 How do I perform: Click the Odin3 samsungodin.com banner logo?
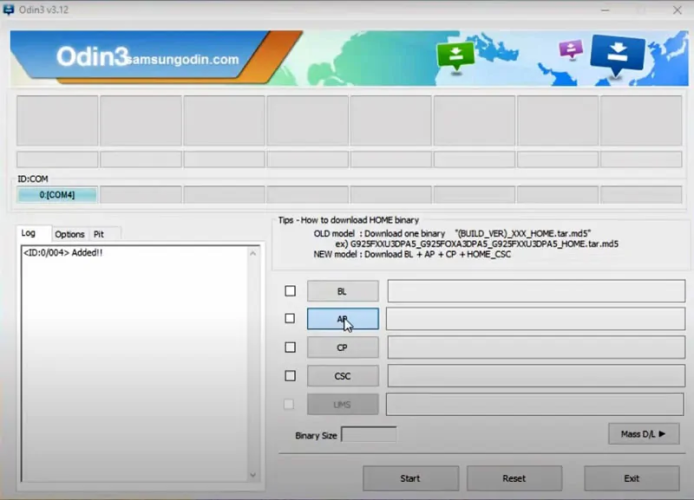coord(147,57)
